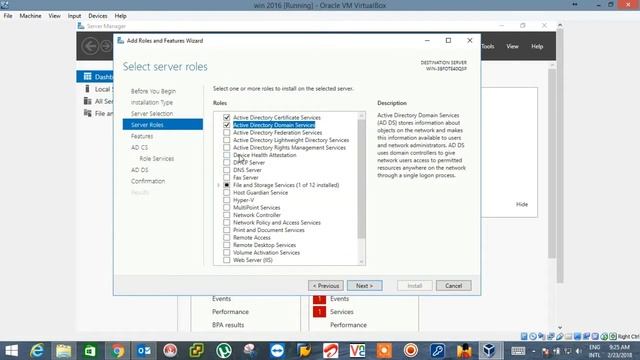Go to Before You Begin step

click(x=153, y=91)
